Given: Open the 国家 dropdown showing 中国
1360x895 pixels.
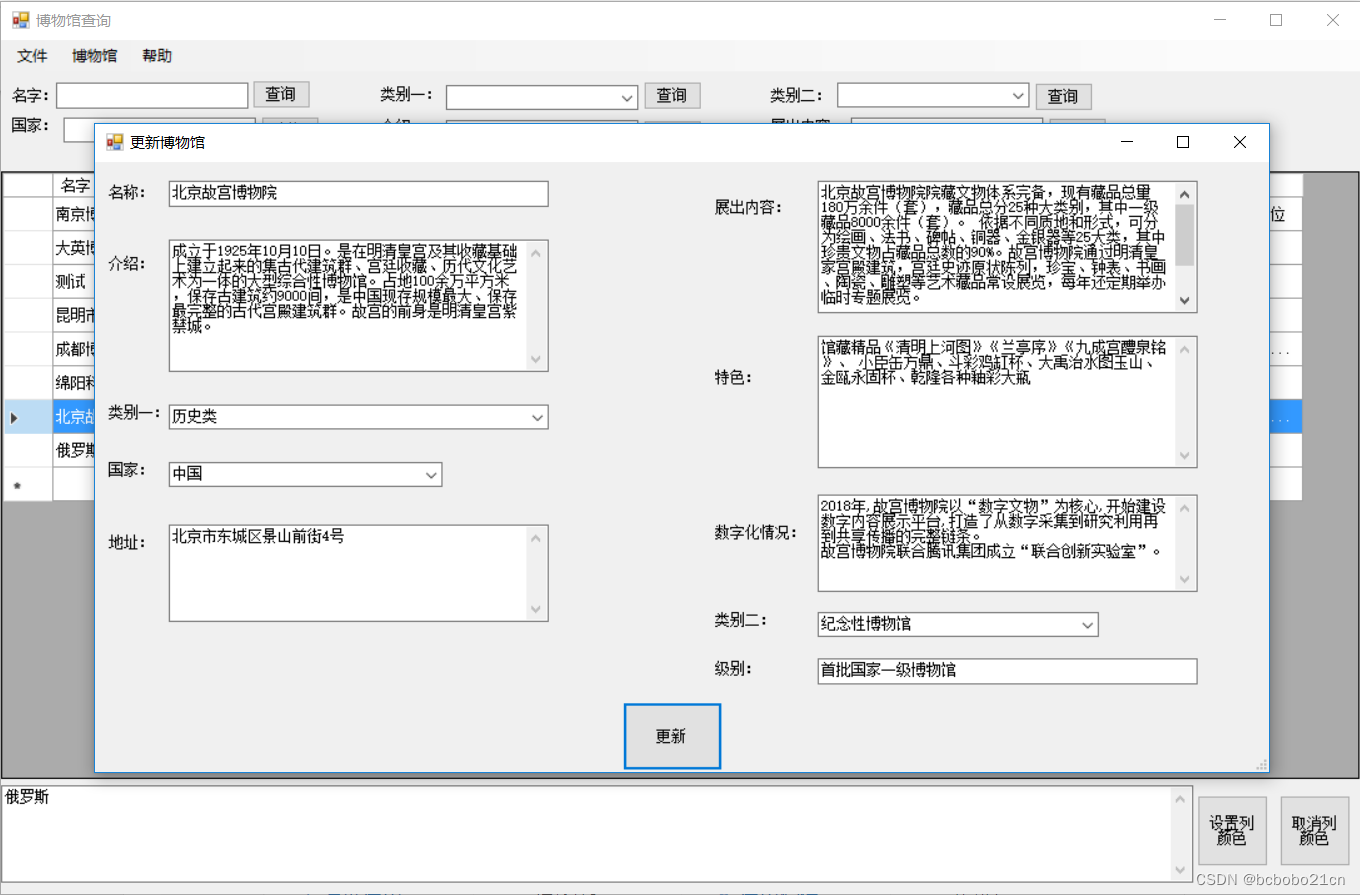Looking at the screenshot, I should point(431,474).
